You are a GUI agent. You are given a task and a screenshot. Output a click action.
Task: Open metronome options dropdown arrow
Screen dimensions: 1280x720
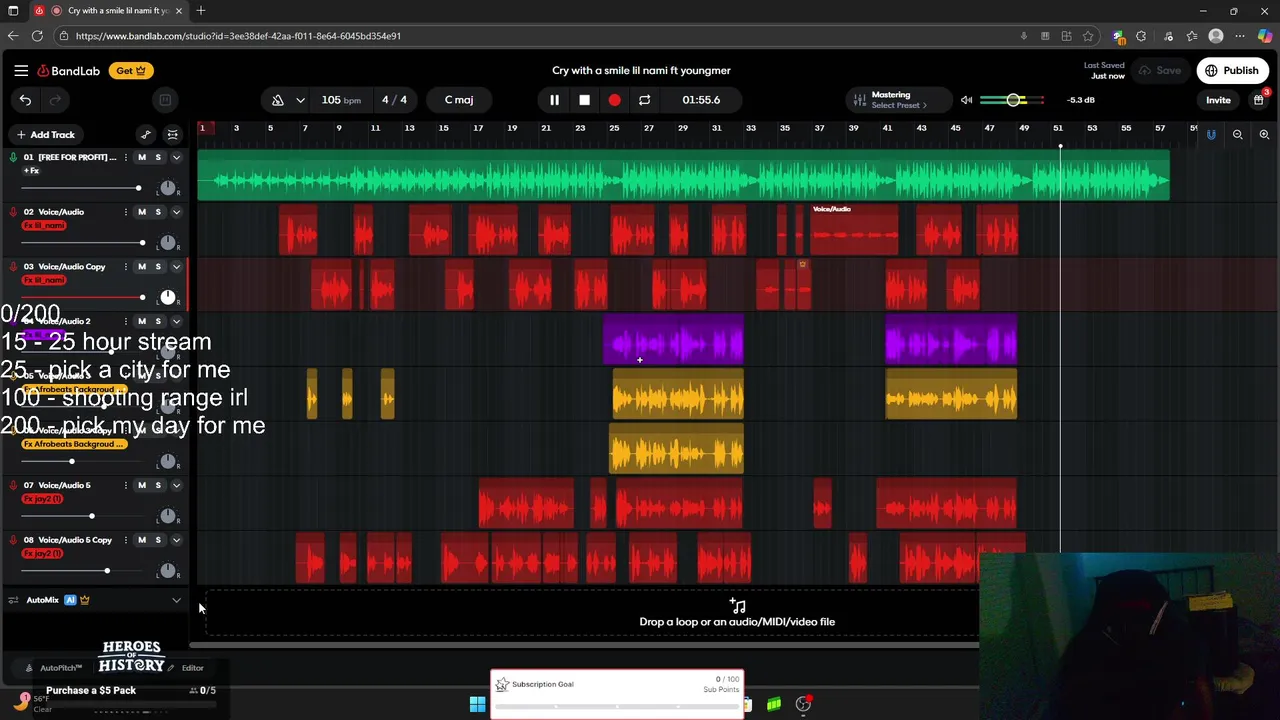(300, 100)
